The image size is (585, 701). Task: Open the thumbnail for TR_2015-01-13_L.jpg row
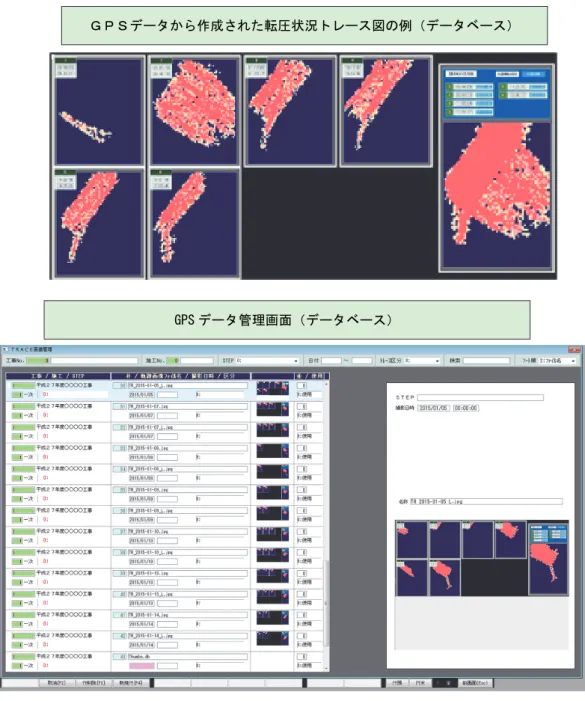click(x=273, y=597)
